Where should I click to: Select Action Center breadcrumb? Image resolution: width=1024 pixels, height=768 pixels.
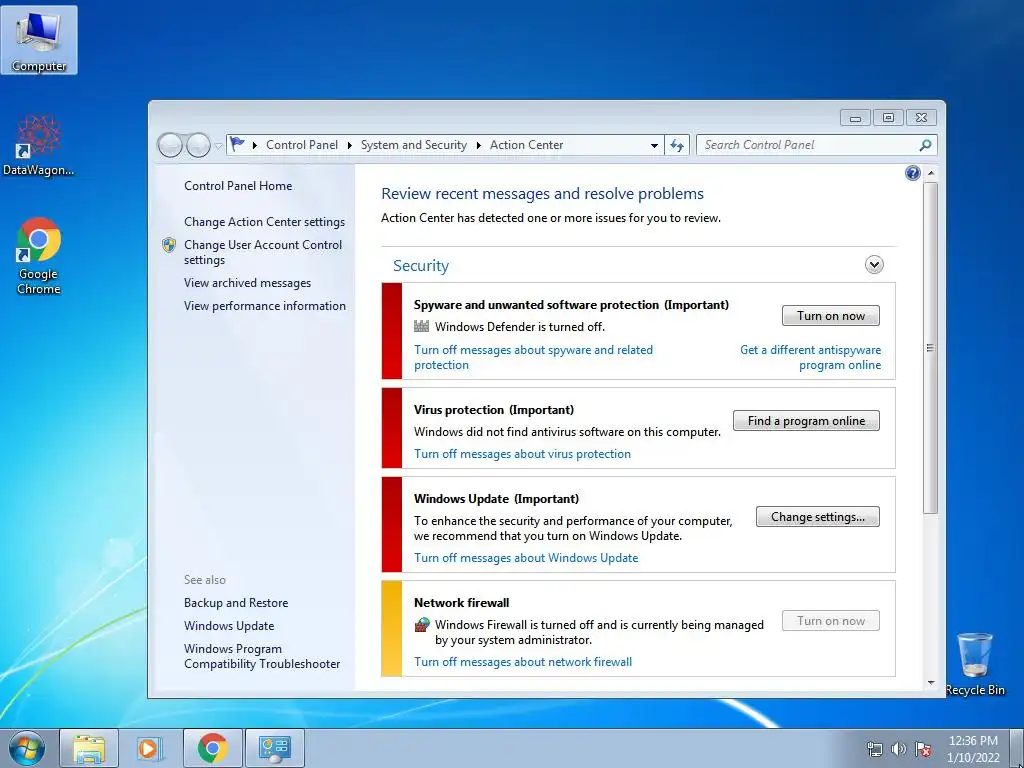pyautogui.click(x=526, y=145)
